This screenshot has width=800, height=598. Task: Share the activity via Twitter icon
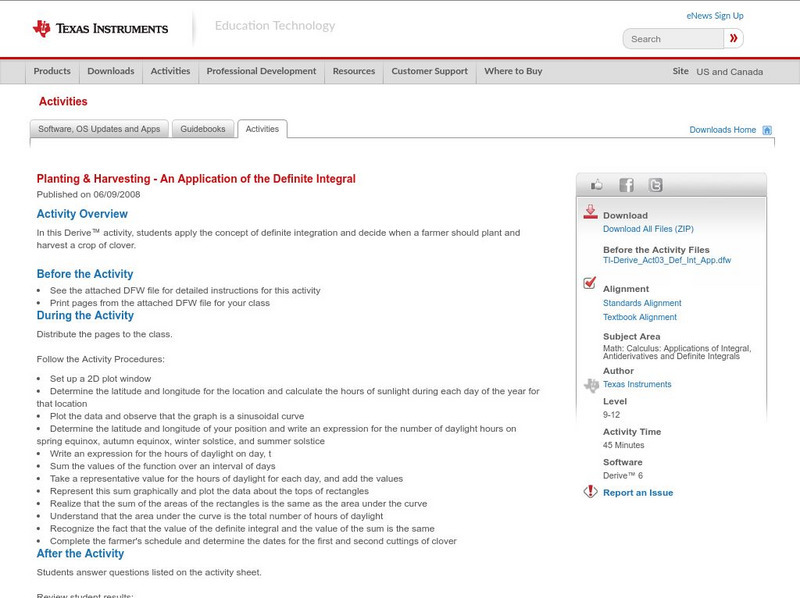(x=655, y=185)
